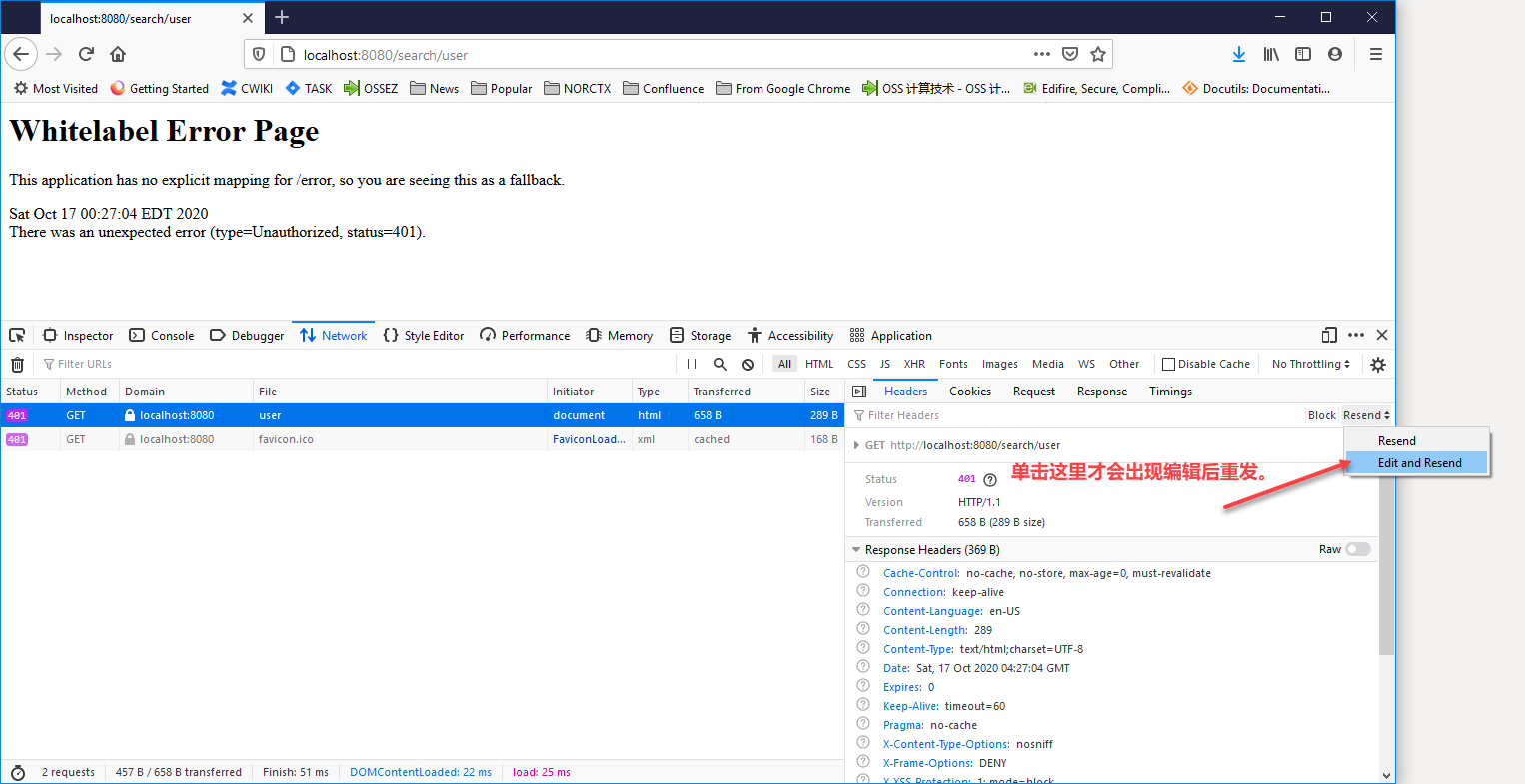This screenshot has width=1525, height=784.
Task: Expand the GET request URL details
Action: click(856, 445)
